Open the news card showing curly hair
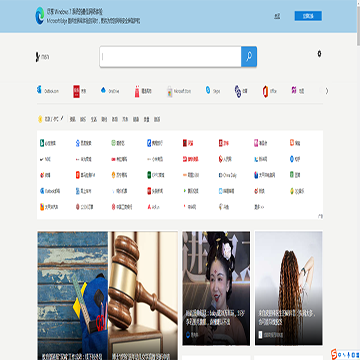360x360 pixels. (x=289, y=288)
